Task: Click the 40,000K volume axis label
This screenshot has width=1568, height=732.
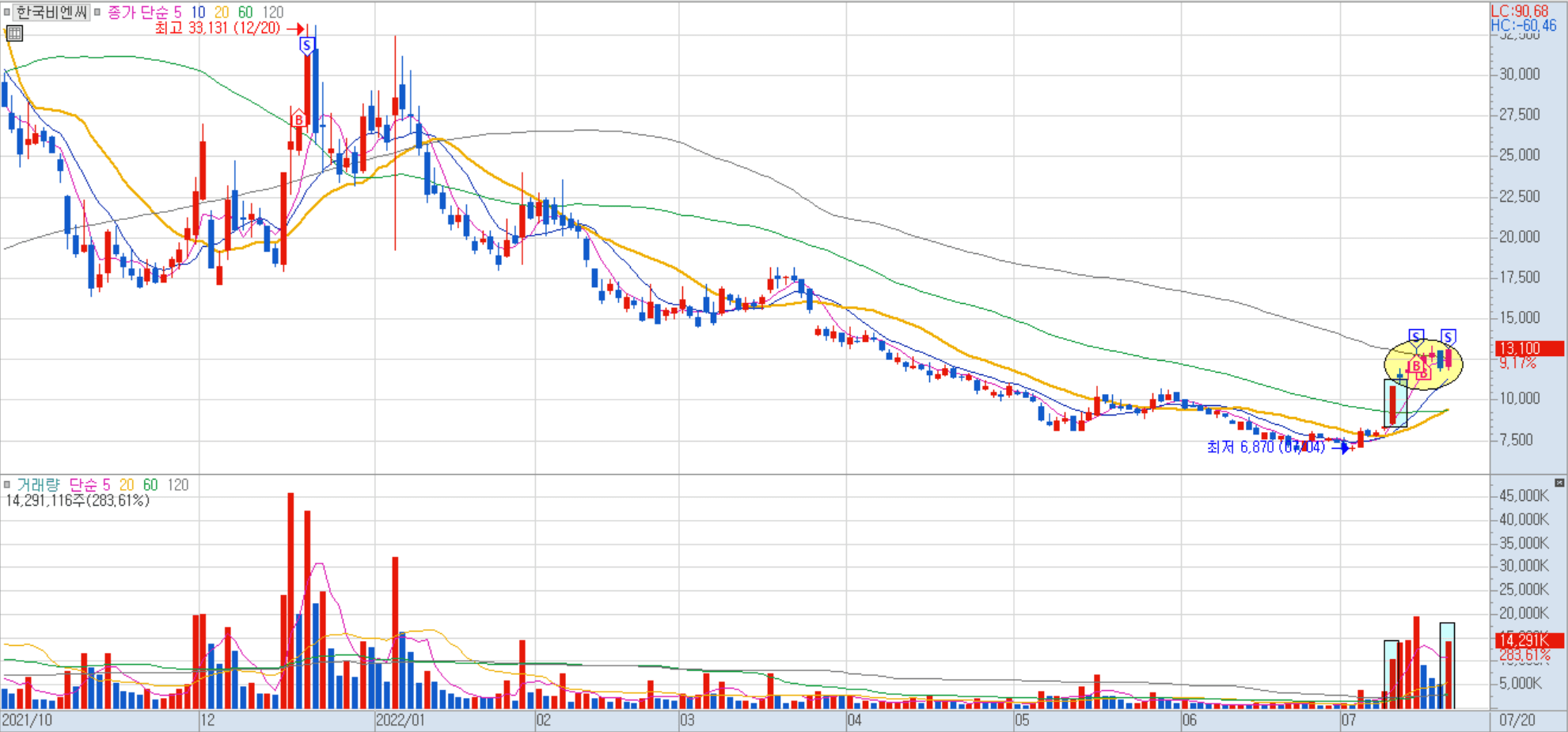Action: coord(1524,519)
